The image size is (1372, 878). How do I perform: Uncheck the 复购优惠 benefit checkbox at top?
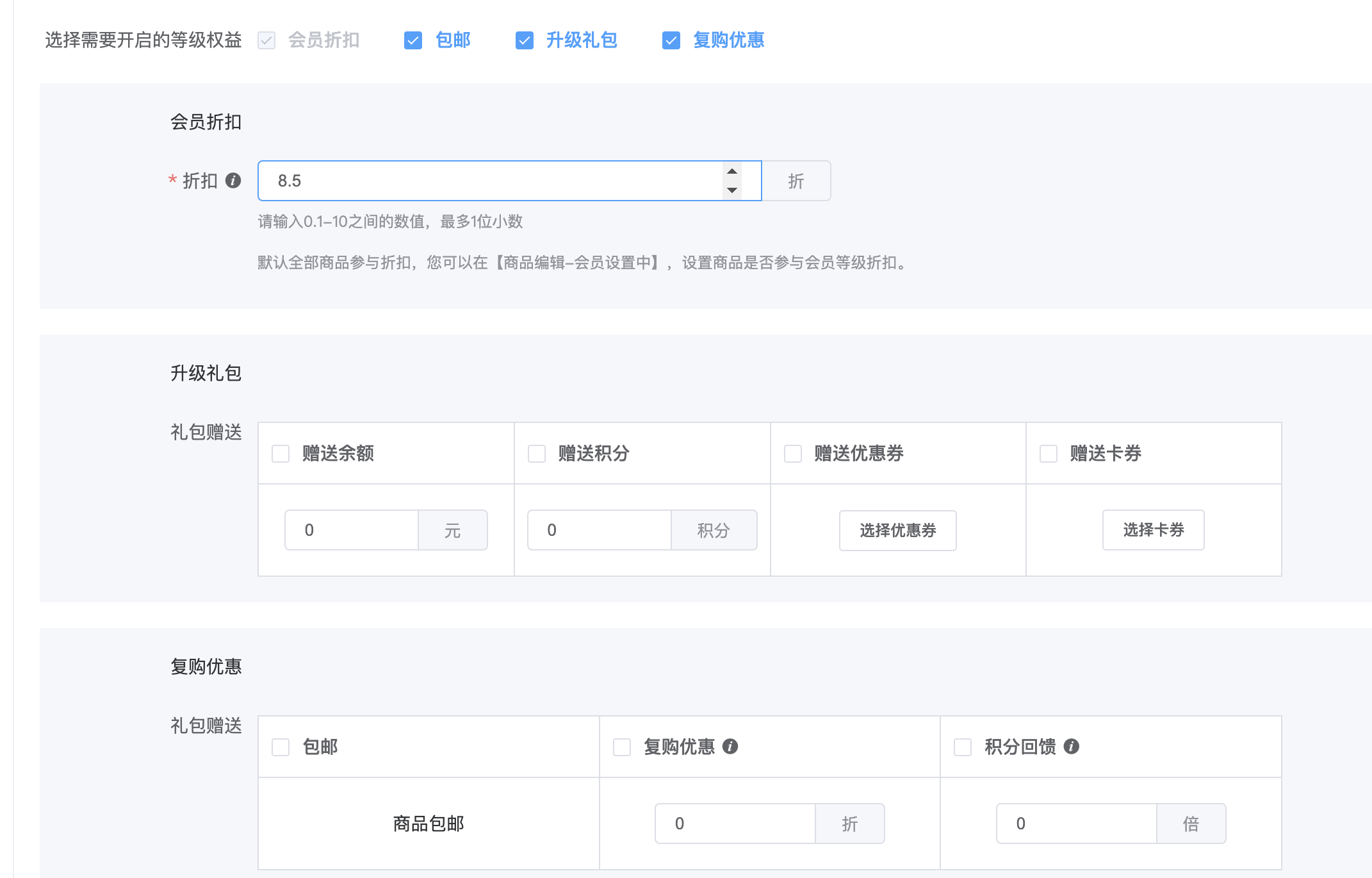coord(671,40)
